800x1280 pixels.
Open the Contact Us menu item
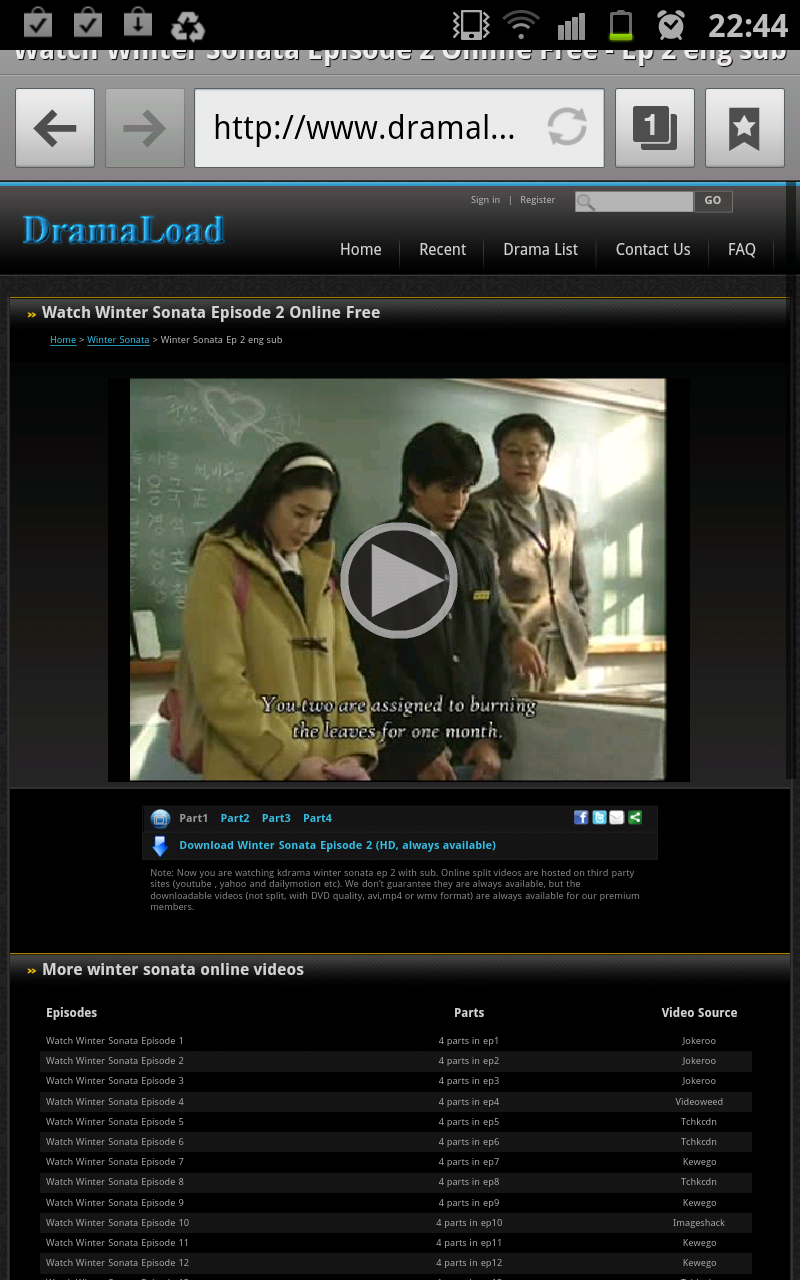coord(652,250)
